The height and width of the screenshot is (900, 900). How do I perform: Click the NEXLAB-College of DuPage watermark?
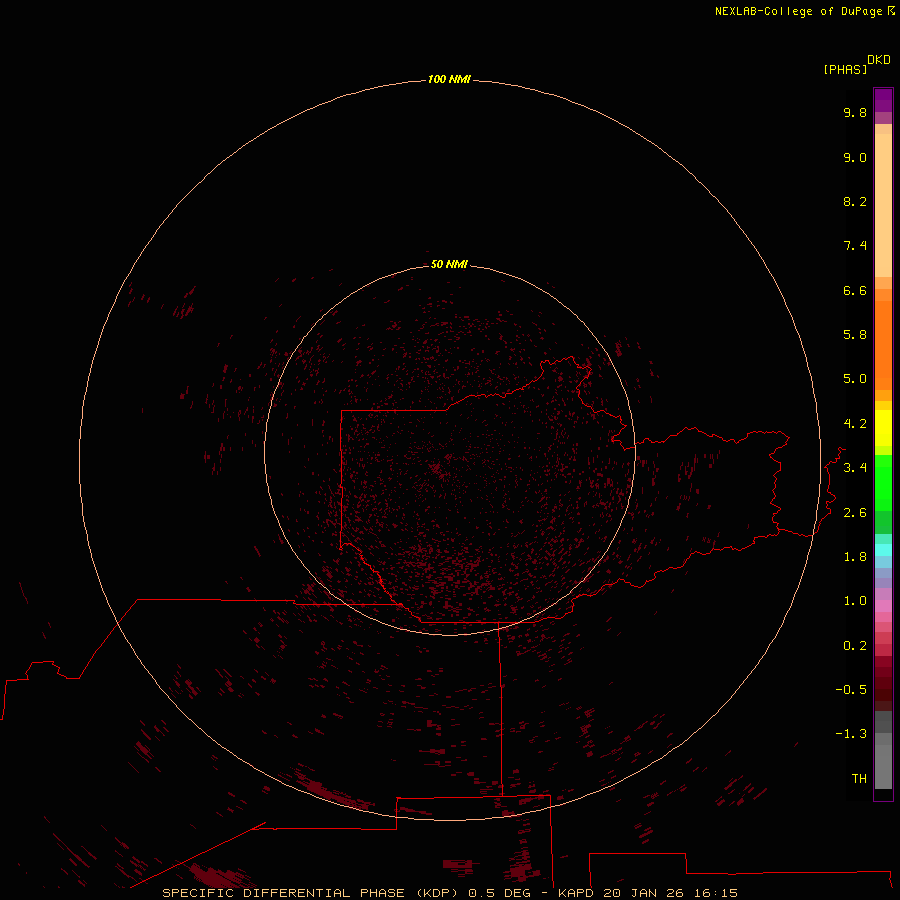point(804,11)
